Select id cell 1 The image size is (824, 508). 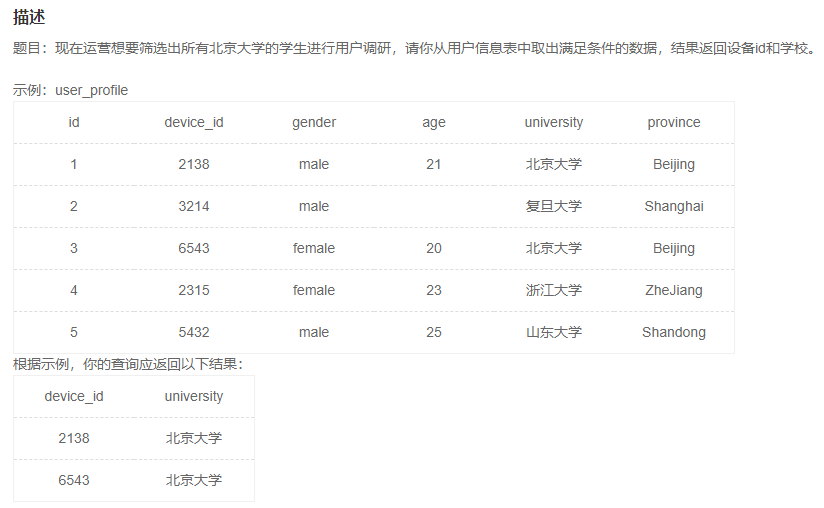74,164
